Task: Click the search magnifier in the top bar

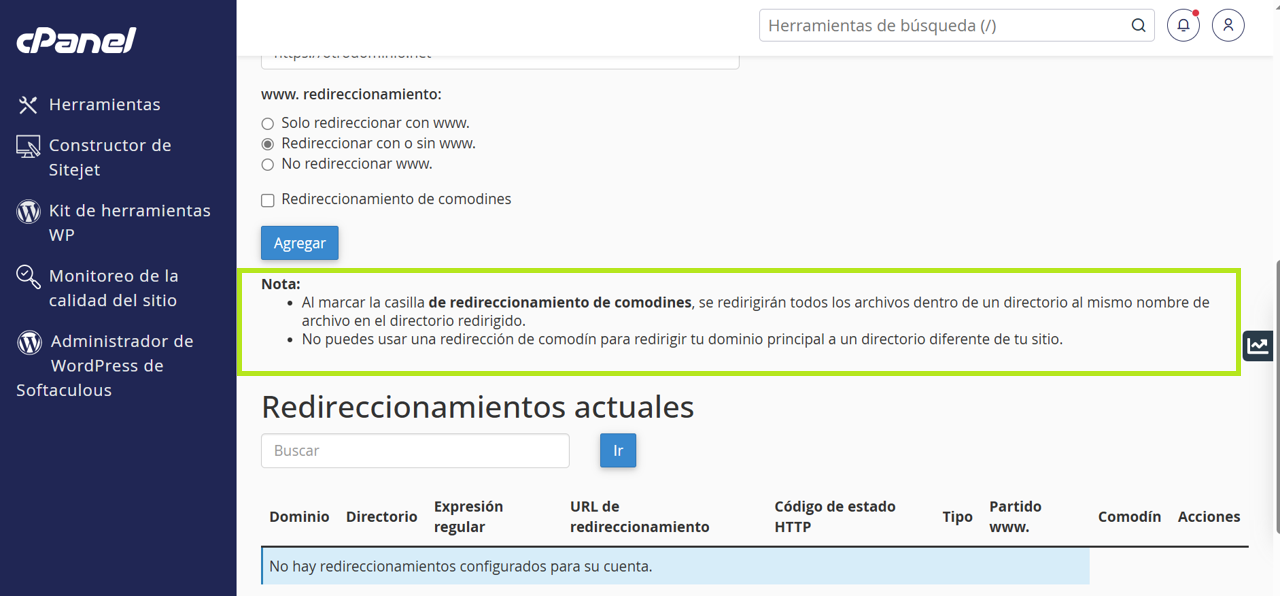Action: click(x=1138, y=26)
